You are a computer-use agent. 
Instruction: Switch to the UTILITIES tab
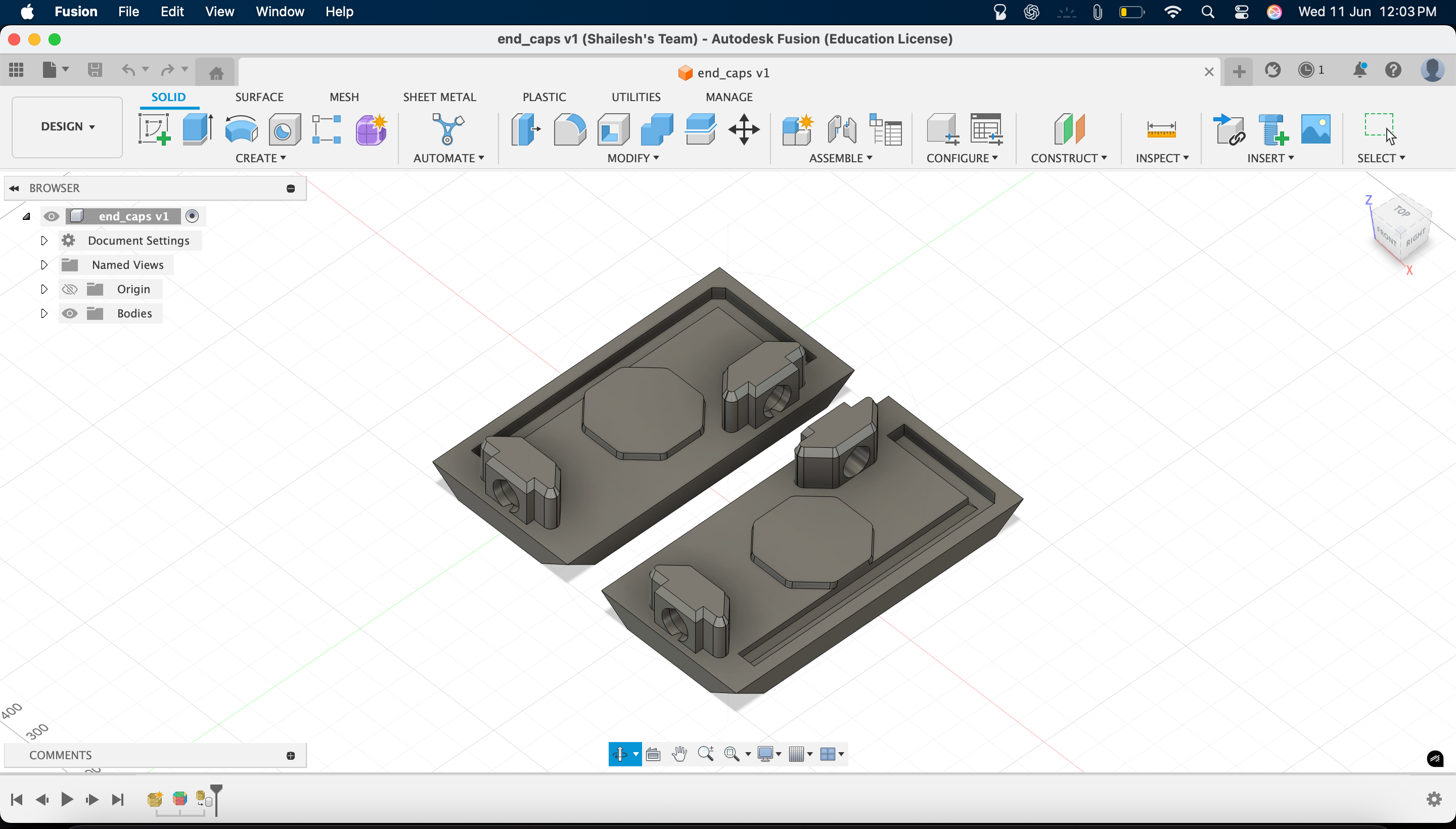(635, 97)
